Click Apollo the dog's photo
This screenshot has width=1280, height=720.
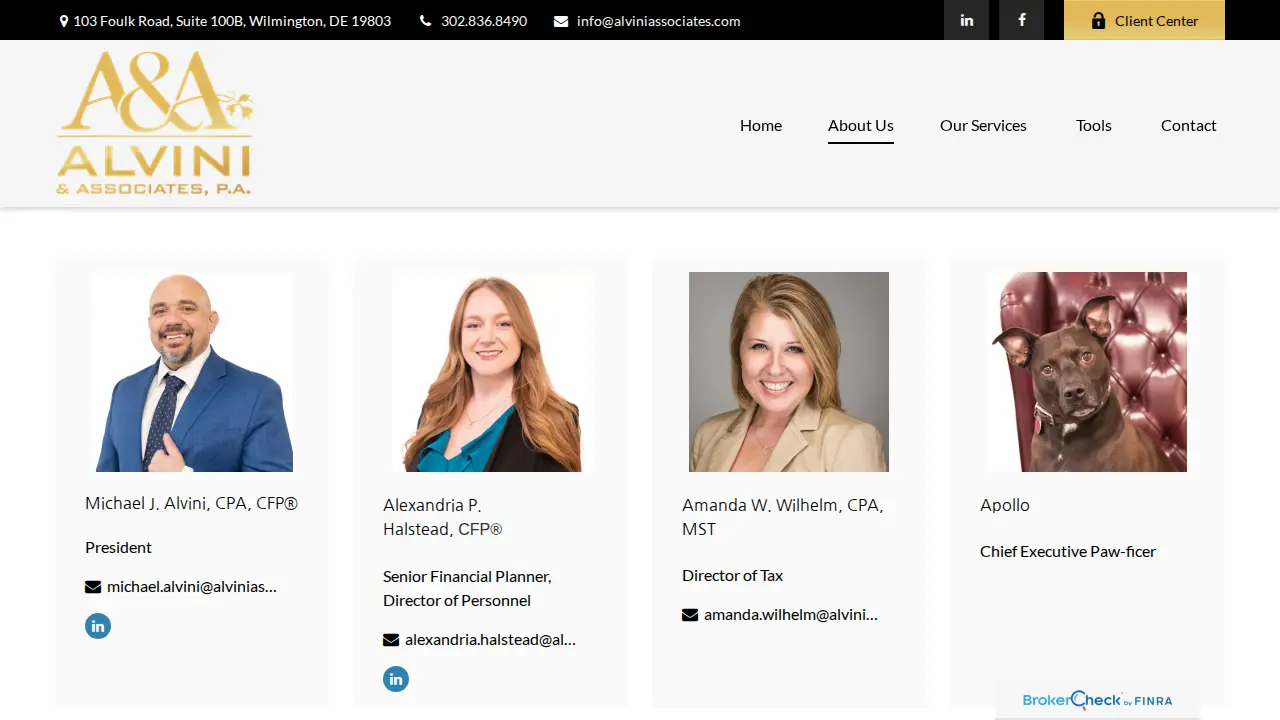1087,372
